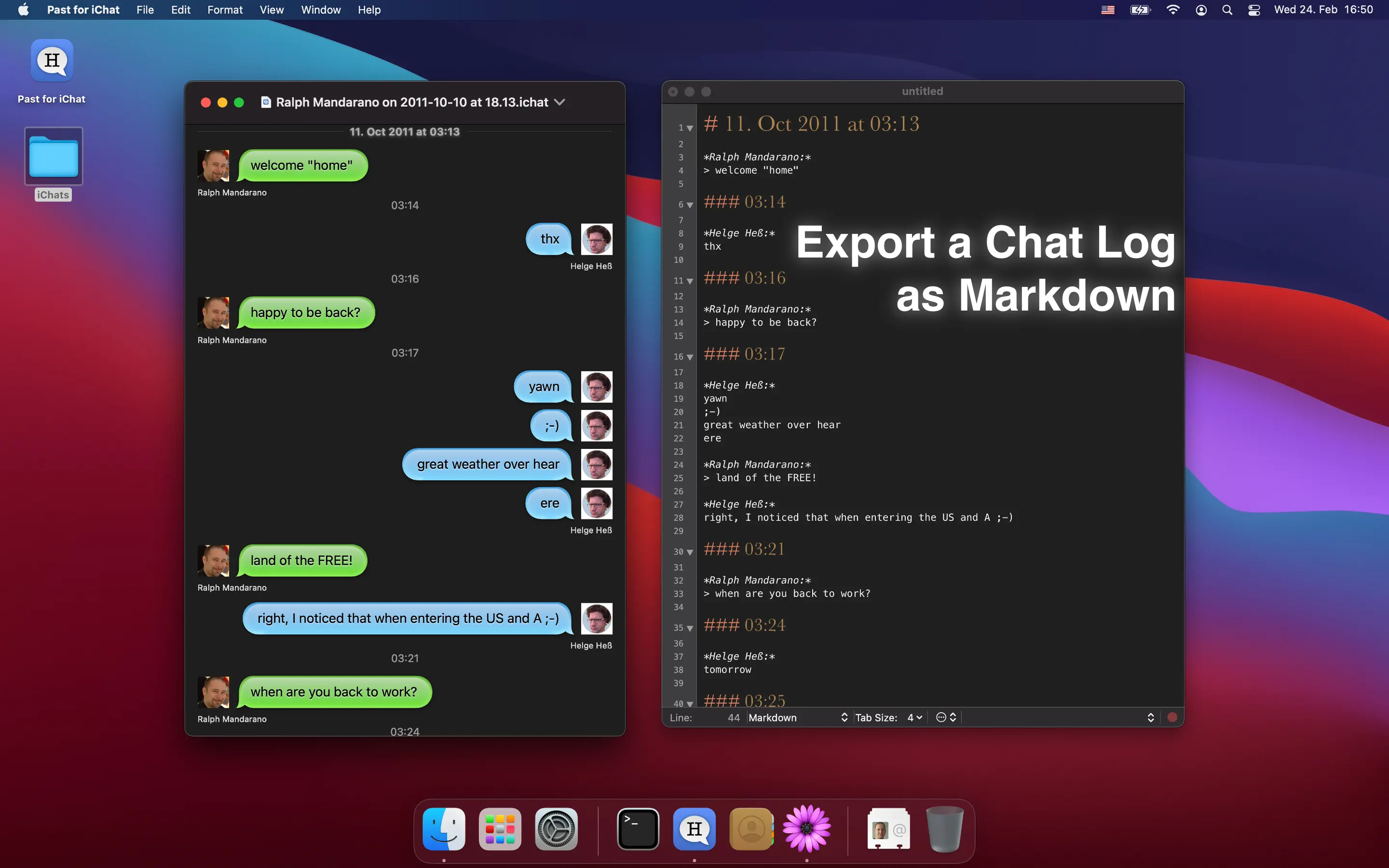The width and height of the screenshot is (1389, 868).
Task: Expand the ichat document title chevron
Action: point(559,102)
